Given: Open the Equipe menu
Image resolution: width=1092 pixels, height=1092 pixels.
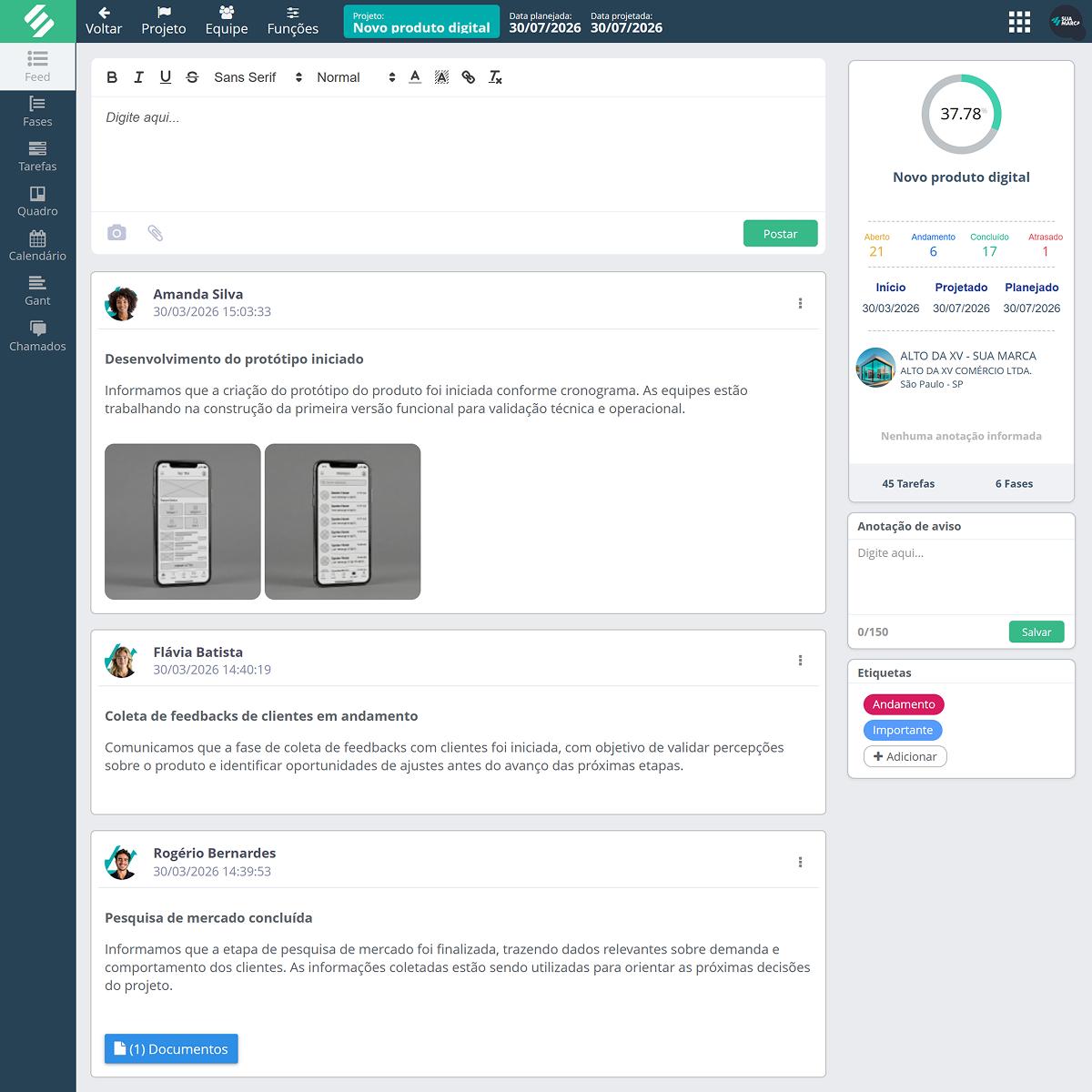Looking at the screenshot, I should [227, 21].
